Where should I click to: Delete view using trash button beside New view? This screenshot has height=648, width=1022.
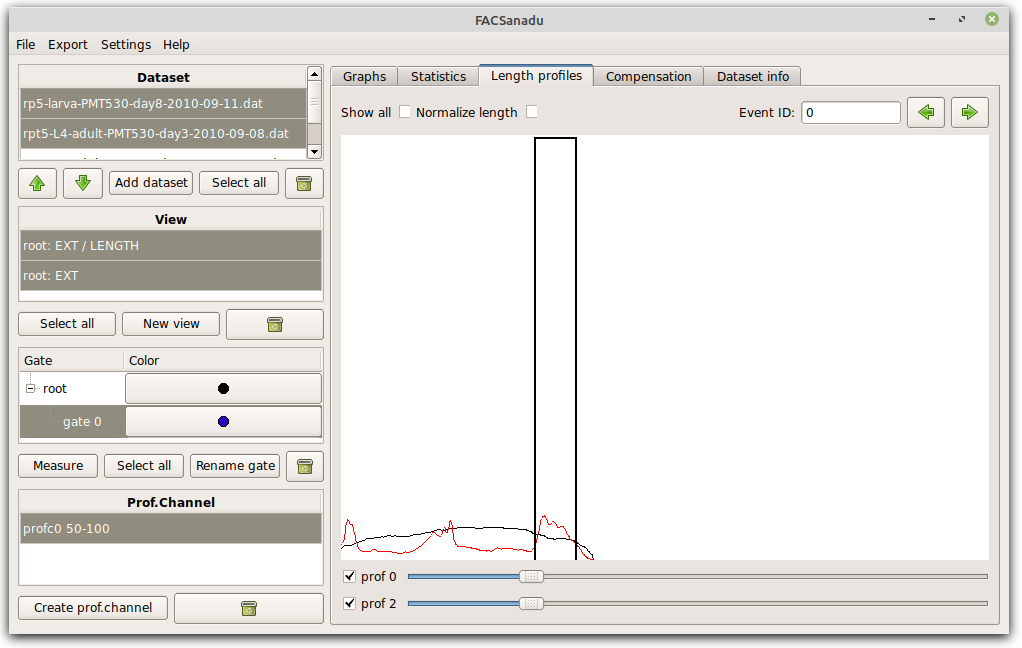pyautogui.click(x=274, y=324)
